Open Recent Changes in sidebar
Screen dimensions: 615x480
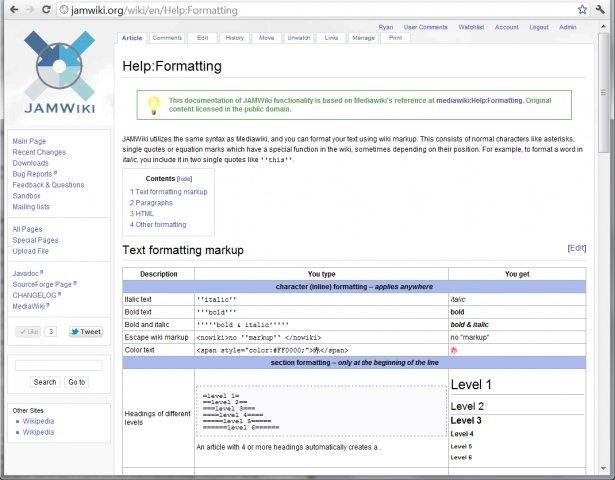pyautogui.click(x=39, y=152)
